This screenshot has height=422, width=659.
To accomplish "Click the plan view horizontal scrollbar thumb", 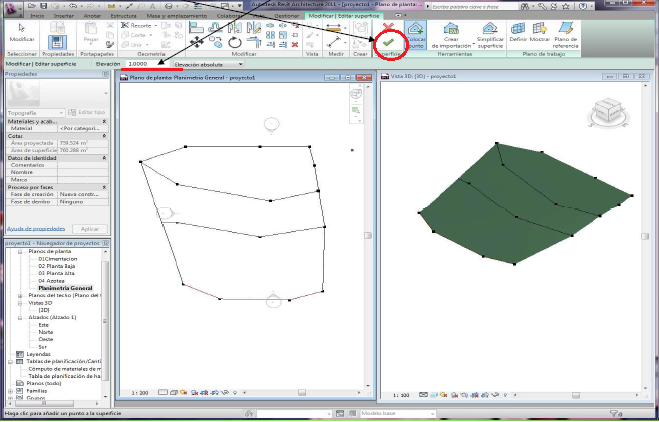I will tap(302, 393).
